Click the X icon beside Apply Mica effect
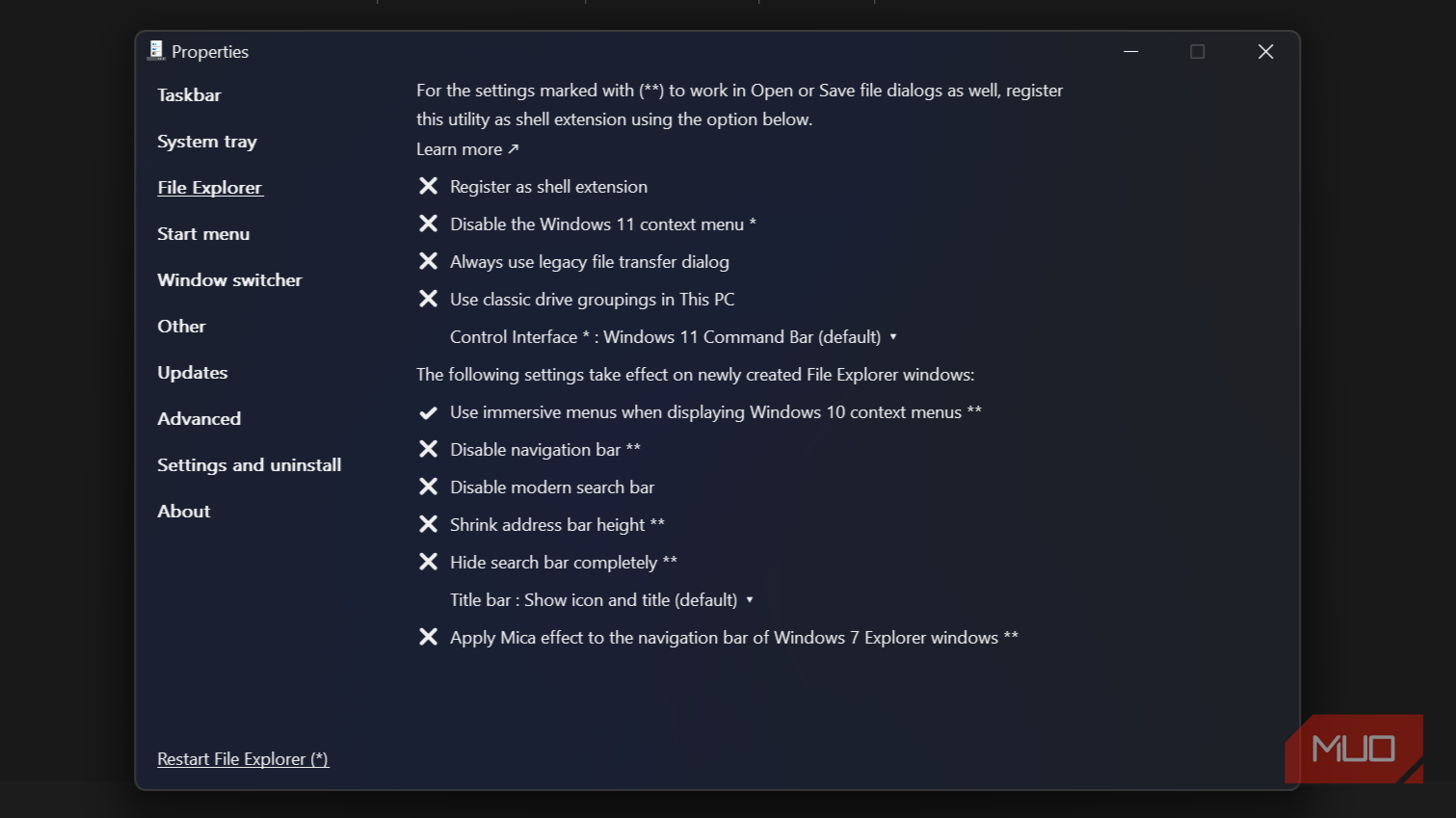The image size is (1456, 818). (x=429, y=637)
